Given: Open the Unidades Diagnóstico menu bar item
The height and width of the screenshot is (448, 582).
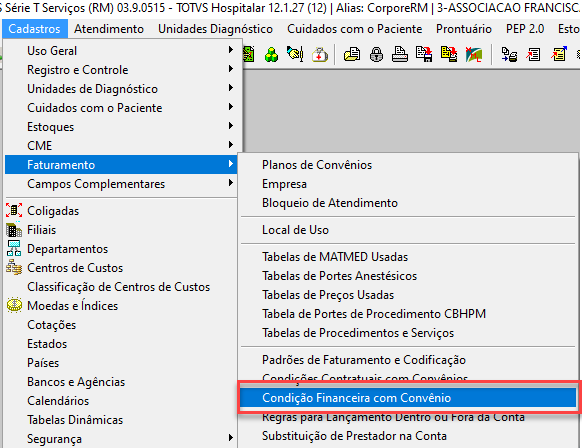Looking at the screenshot, I should point(215,29).
